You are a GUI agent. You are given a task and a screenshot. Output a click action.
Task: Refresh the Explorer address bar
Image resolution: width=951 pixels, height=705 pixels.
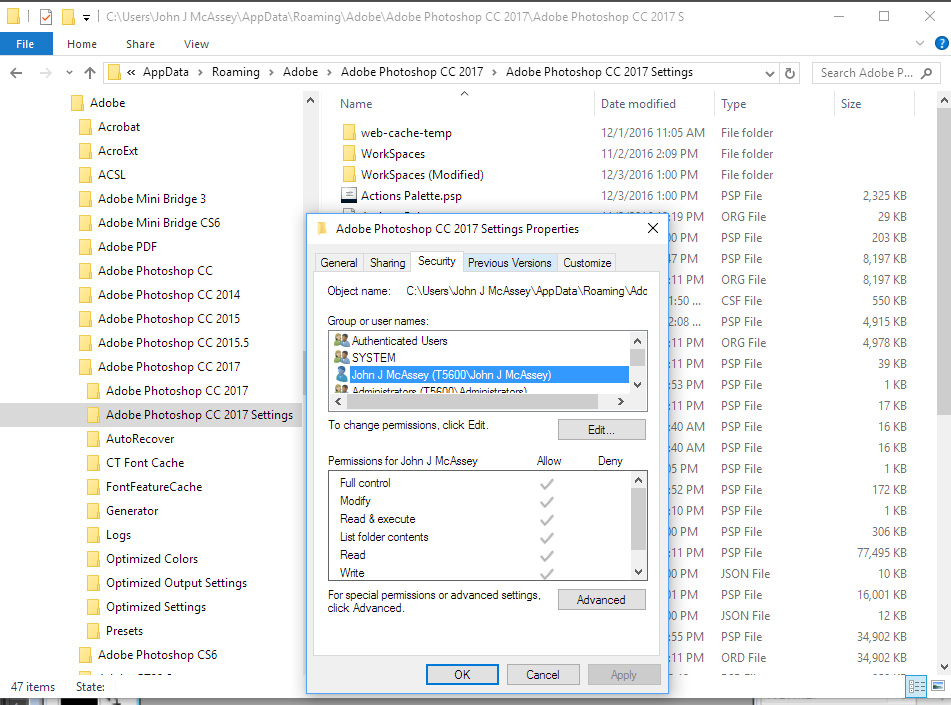(x=790, y=73)
